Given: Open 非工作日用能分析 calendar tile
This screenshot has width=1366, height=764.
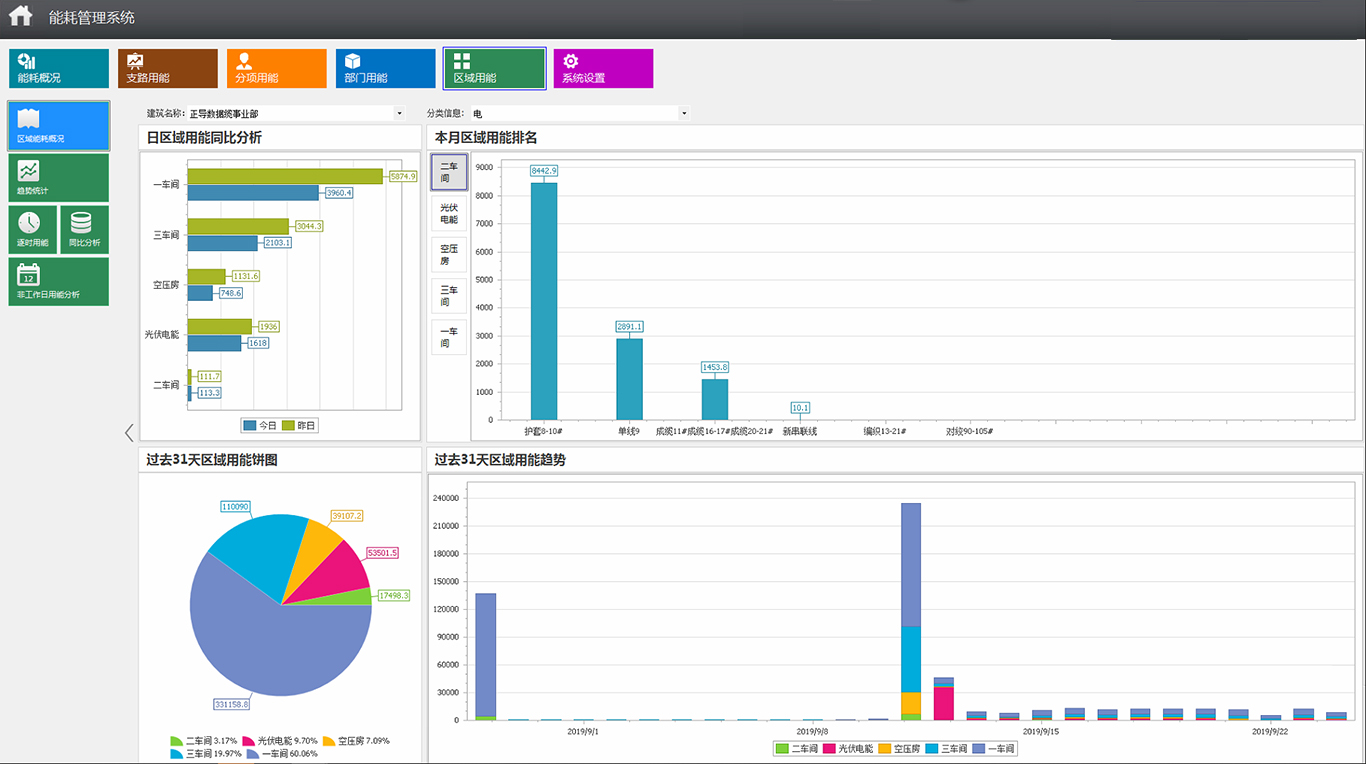Looking at the screenshot, I should [x=59, y=282].
